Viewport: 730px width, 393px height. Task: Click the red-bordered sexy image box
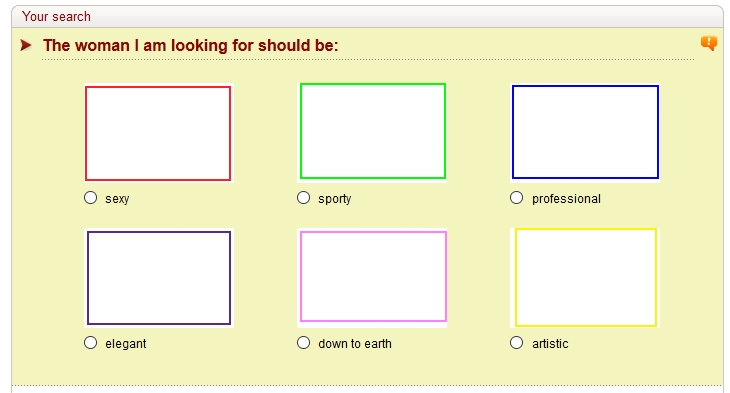(158, 133)
